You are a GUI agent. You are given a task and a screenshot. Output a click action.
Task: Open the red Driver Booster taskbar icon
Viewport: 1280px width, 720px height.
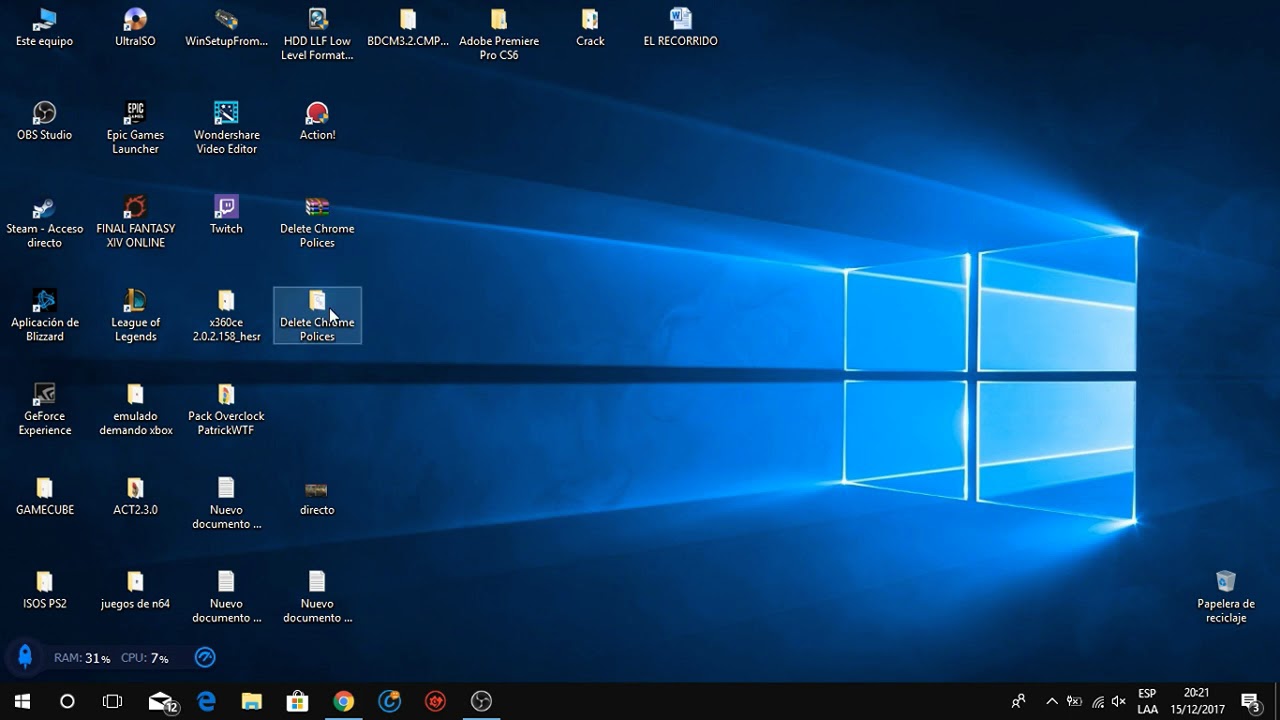pos(435,701)
